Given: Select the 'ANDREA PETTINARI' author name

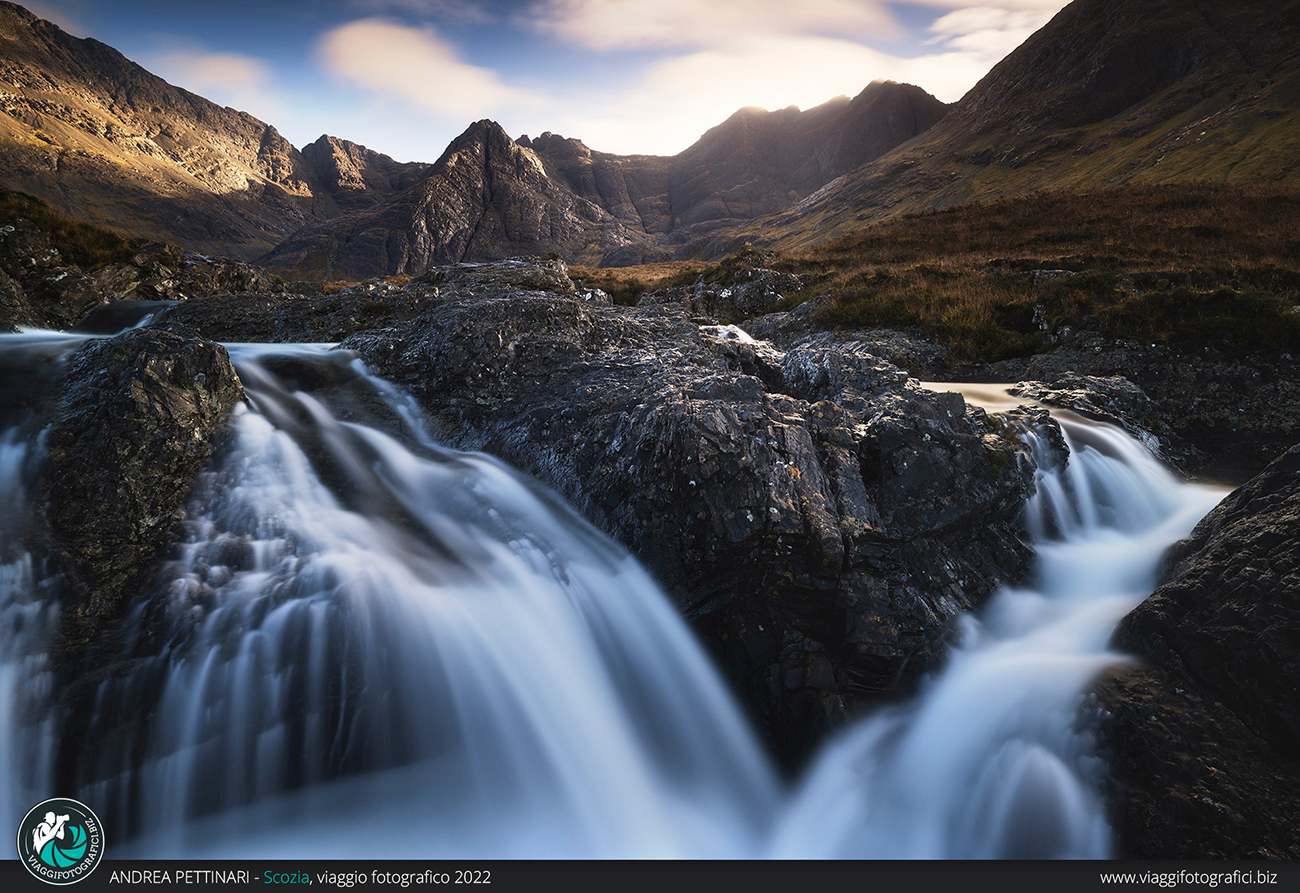Looking at the screenshot, I should click(x=180, y=877).
